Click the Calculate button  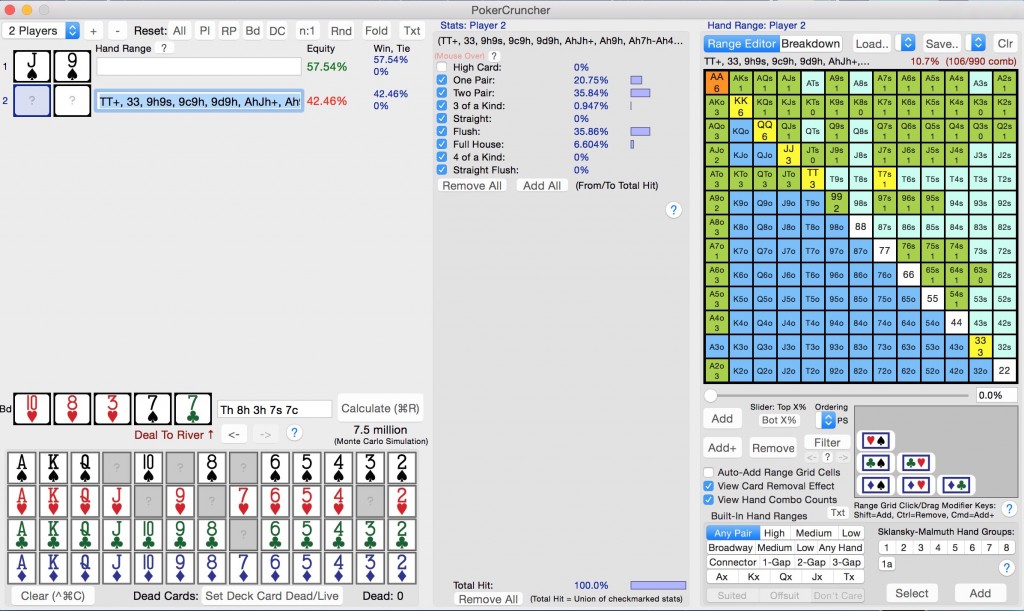[380, 409]
